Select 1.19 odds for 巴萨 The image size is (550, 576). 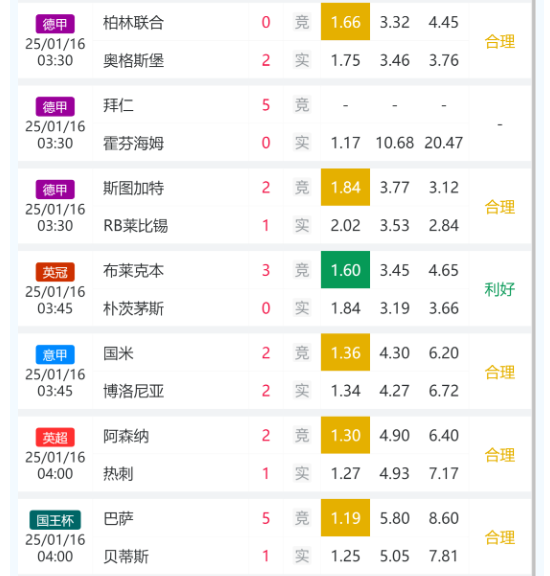pos(345,518)
